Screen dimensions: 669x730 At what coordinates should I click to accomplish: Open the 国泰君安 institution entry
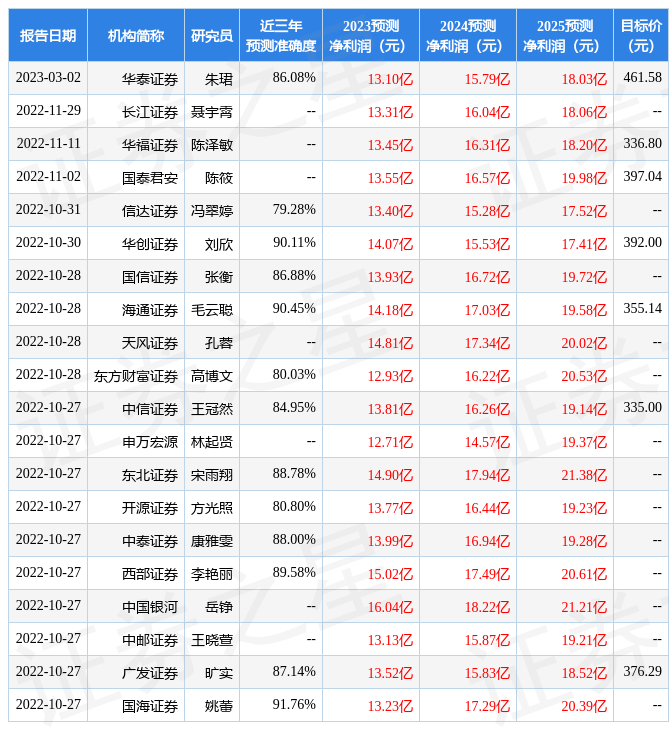150,177
